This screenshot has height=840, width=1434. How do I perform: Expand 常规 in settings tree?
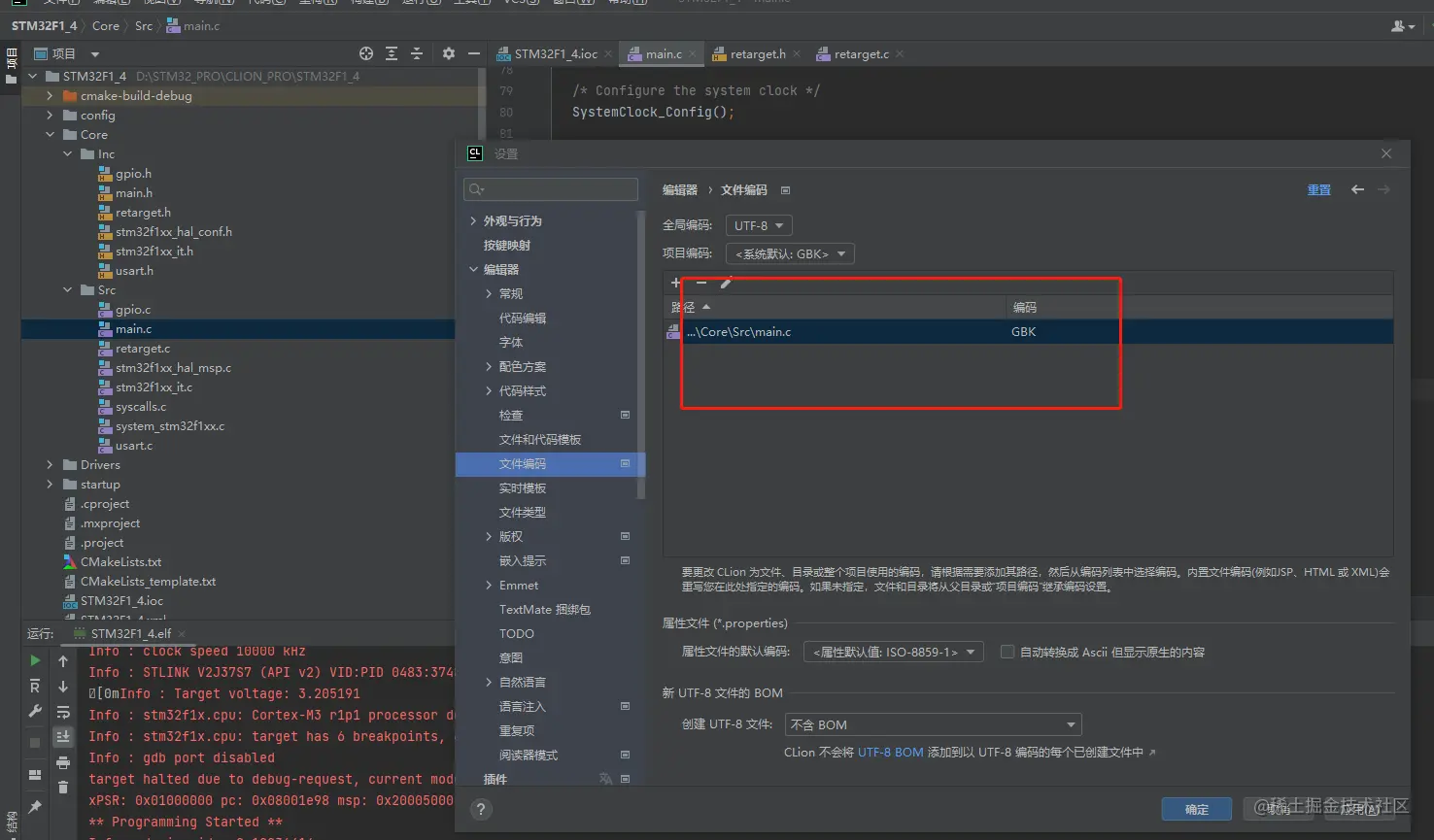pos(489,294)
